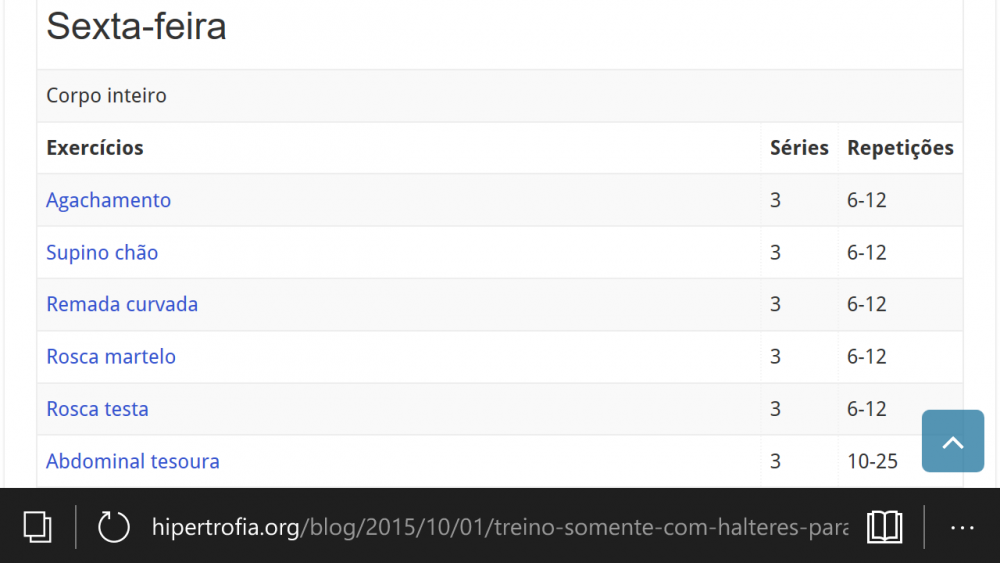Viewport: 1000px width, 563px height.
Task: Open the browser tabs view icon
Action: tap(37, 527)
